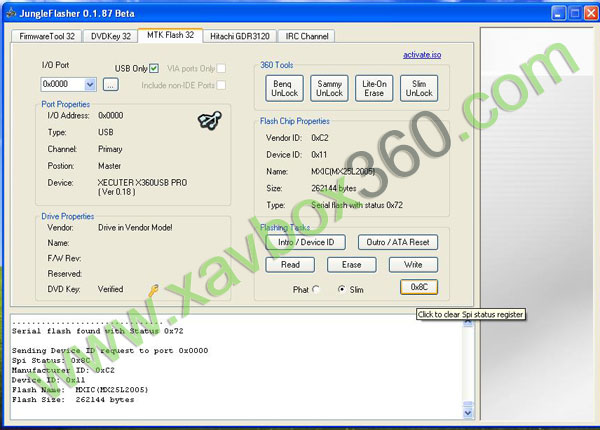This screenshot has height=430, width=600.
Task: Open the I/O Port 0x0000 dropdown
Action: pyautogui.click(x=90, y=84)
